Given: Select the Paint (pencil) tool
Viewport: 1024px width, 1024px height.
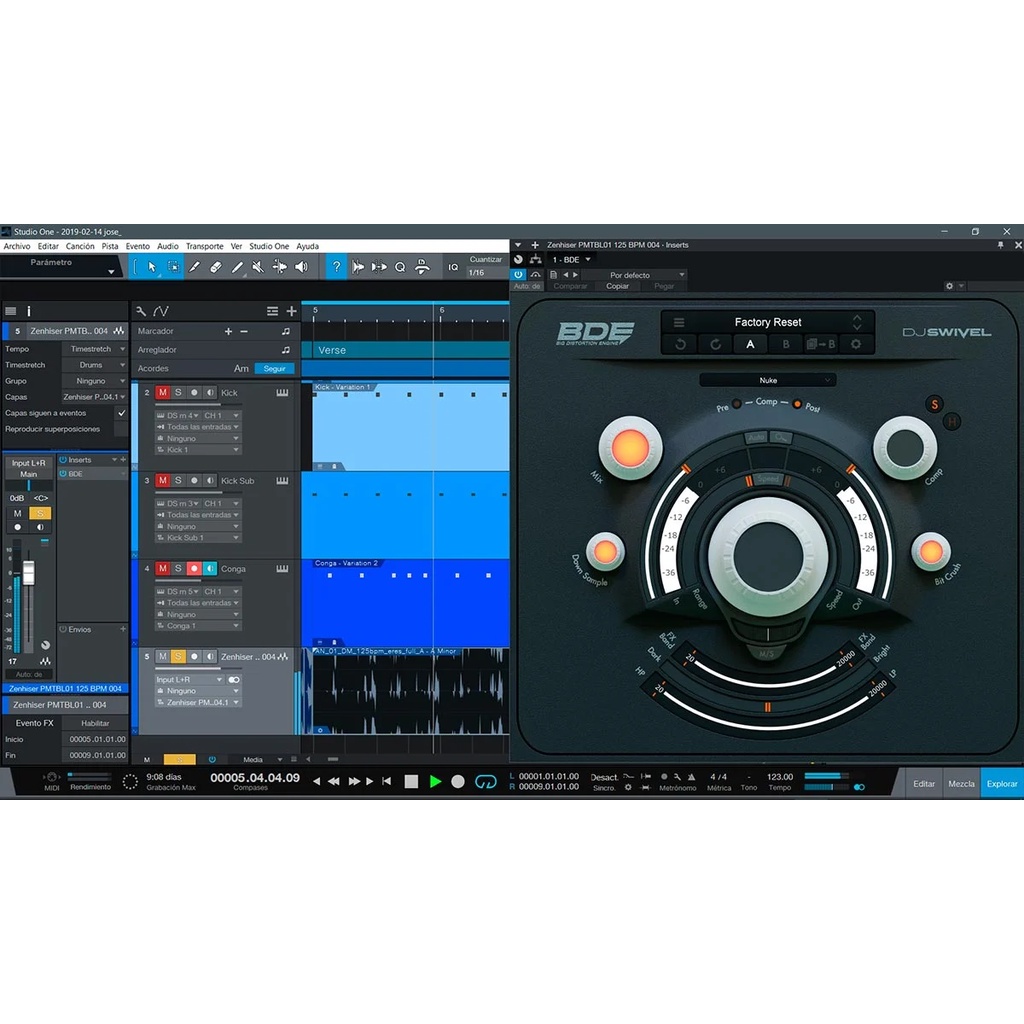Looking at the screenshot, I should tap(195, 266).
